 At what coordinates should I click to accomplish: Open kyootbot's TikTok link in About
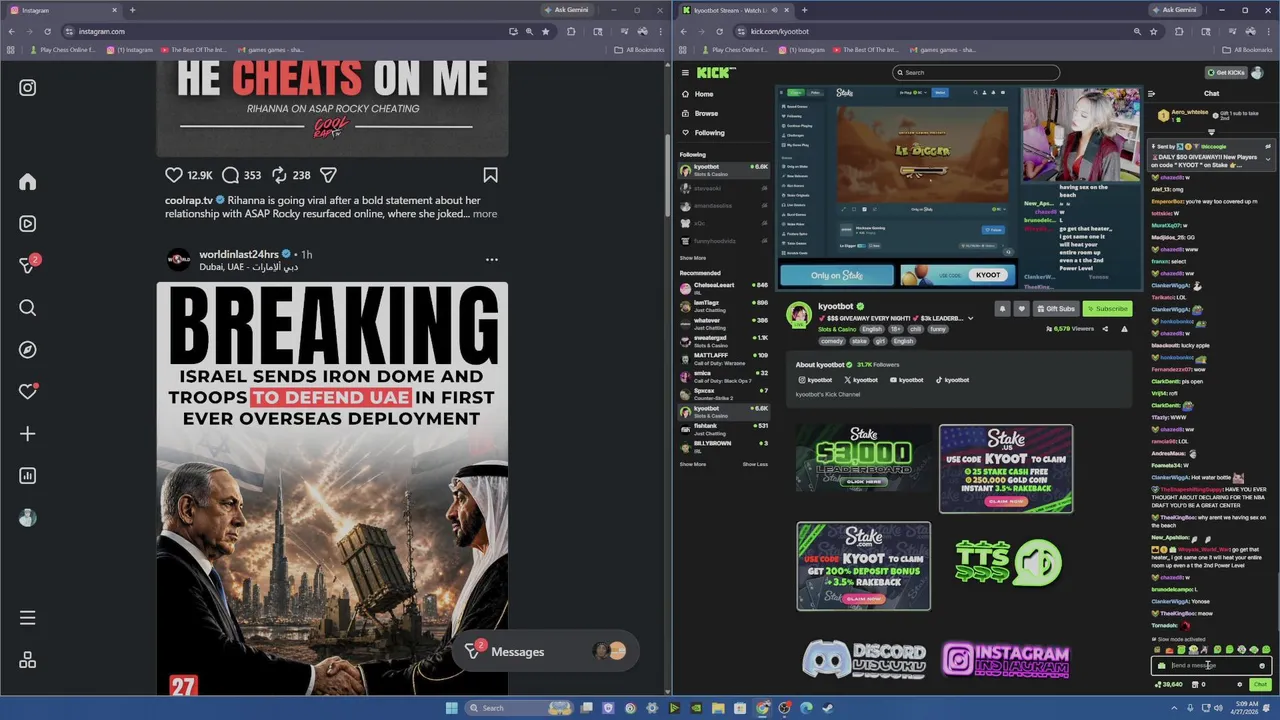952,380
